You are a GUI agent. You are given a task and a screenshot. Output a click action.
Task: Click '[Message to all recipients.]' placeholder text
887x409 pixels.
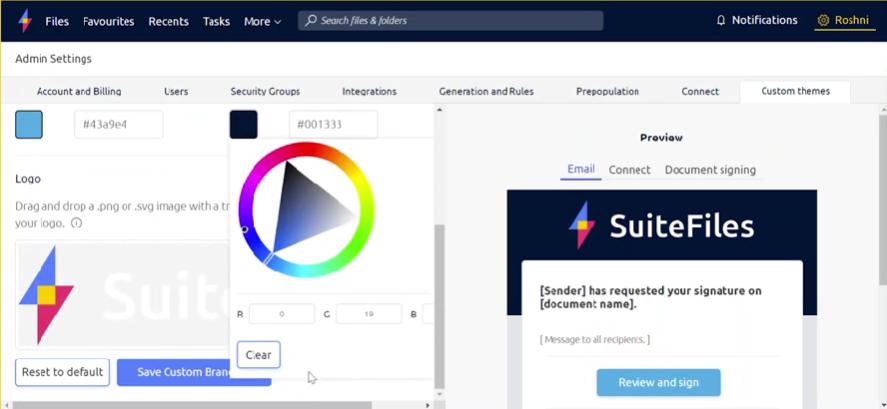click(595, 339)
